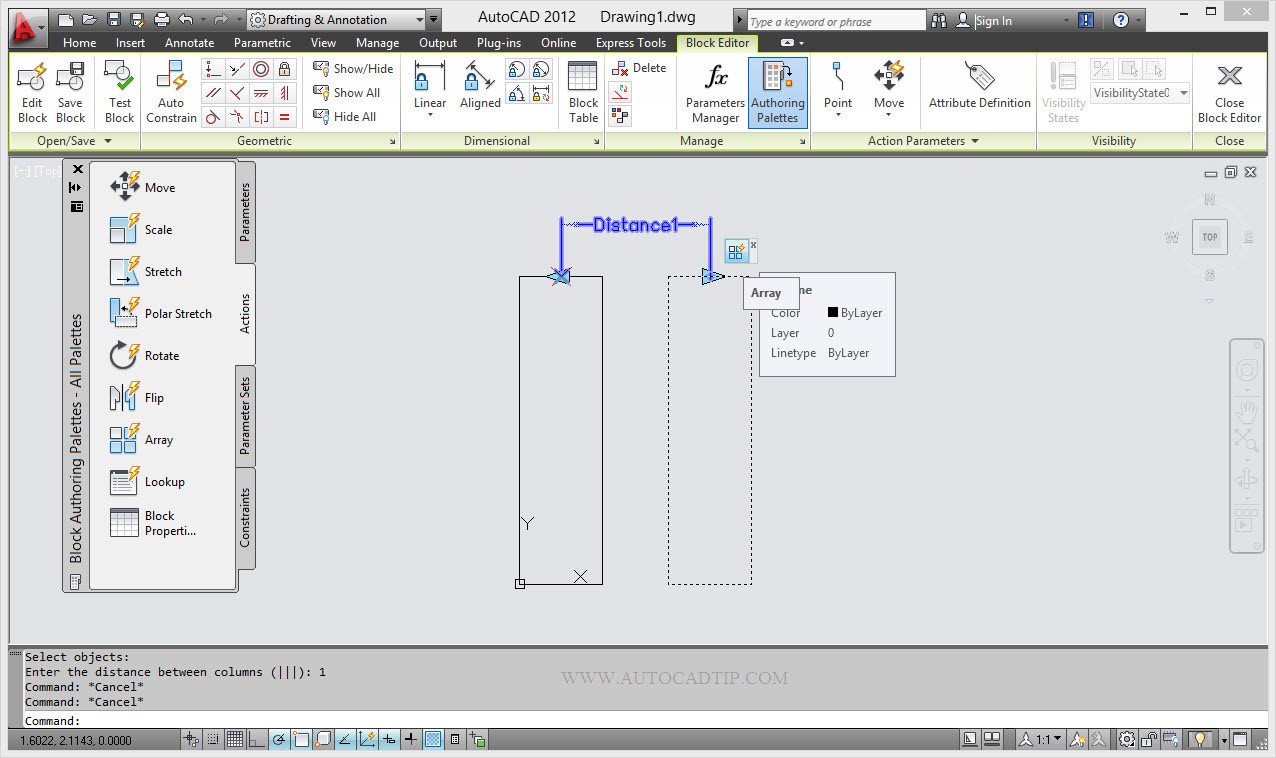This screenshot has width=1276, height=758.
Task: Toggle Object Snap in the status bar
Action: 301,740
